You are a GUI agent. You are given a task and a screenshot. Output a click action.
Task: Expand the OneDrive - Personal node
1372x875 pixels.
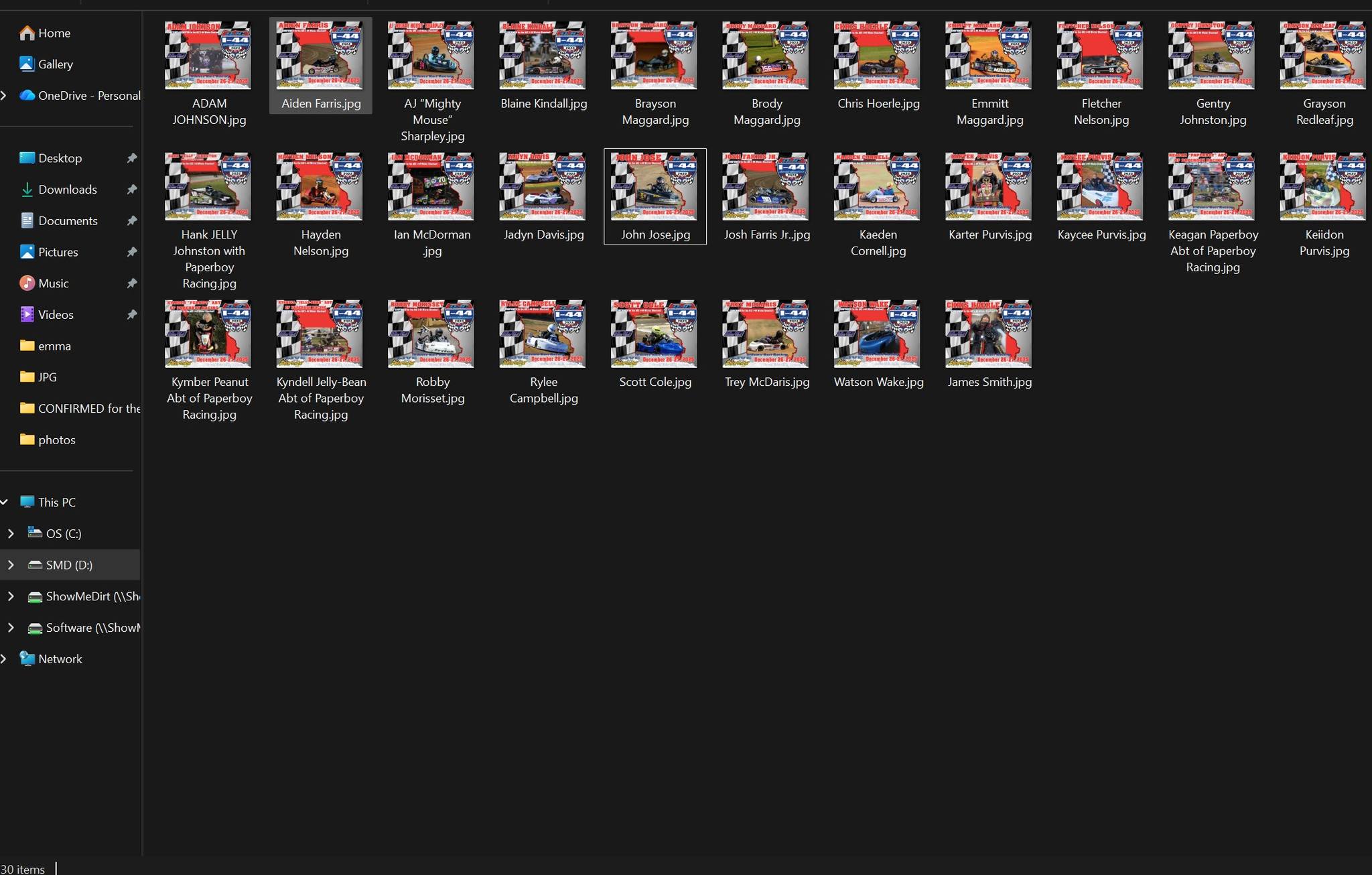[x=4, y=96]
